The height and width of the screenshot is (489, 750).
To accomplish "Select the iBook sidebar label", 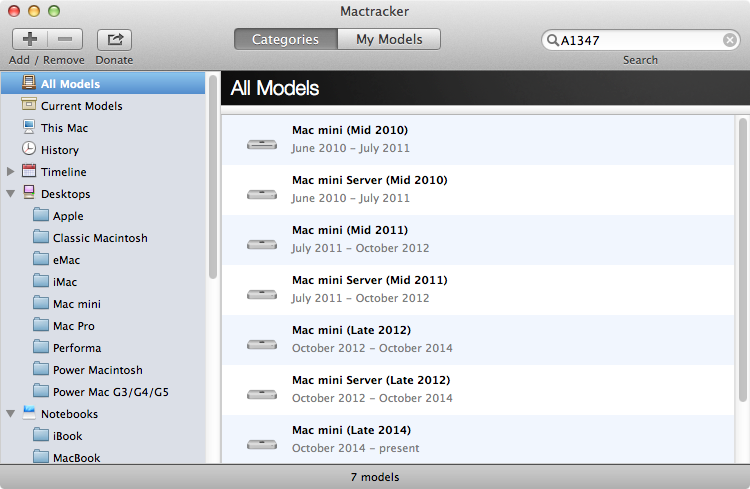I will click(x=67, y=436).
